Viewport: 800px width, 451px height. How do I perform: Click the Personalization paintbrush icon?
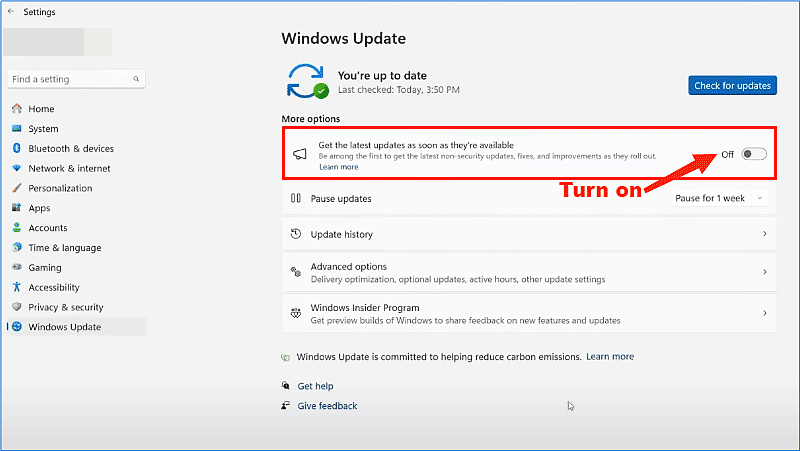[x=17, y=188]
